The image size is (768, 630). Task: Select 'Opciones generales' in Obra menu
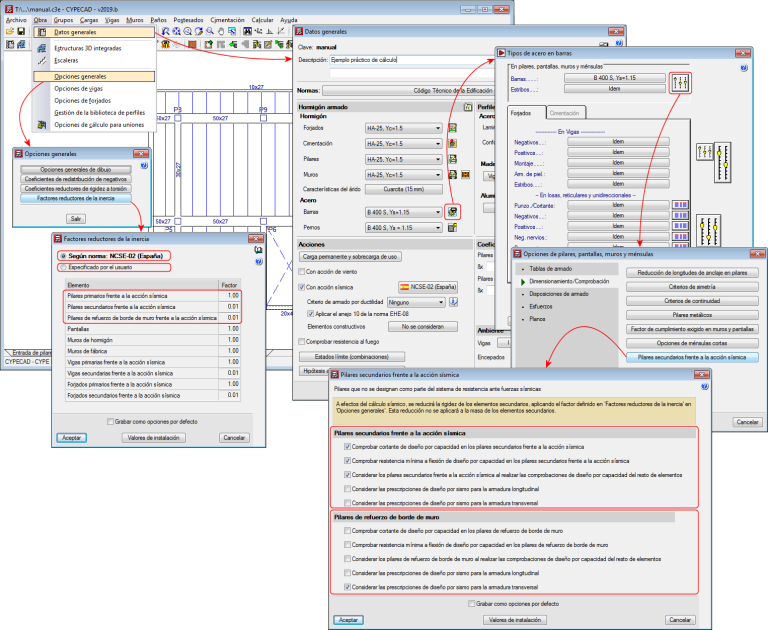point(80,76)
